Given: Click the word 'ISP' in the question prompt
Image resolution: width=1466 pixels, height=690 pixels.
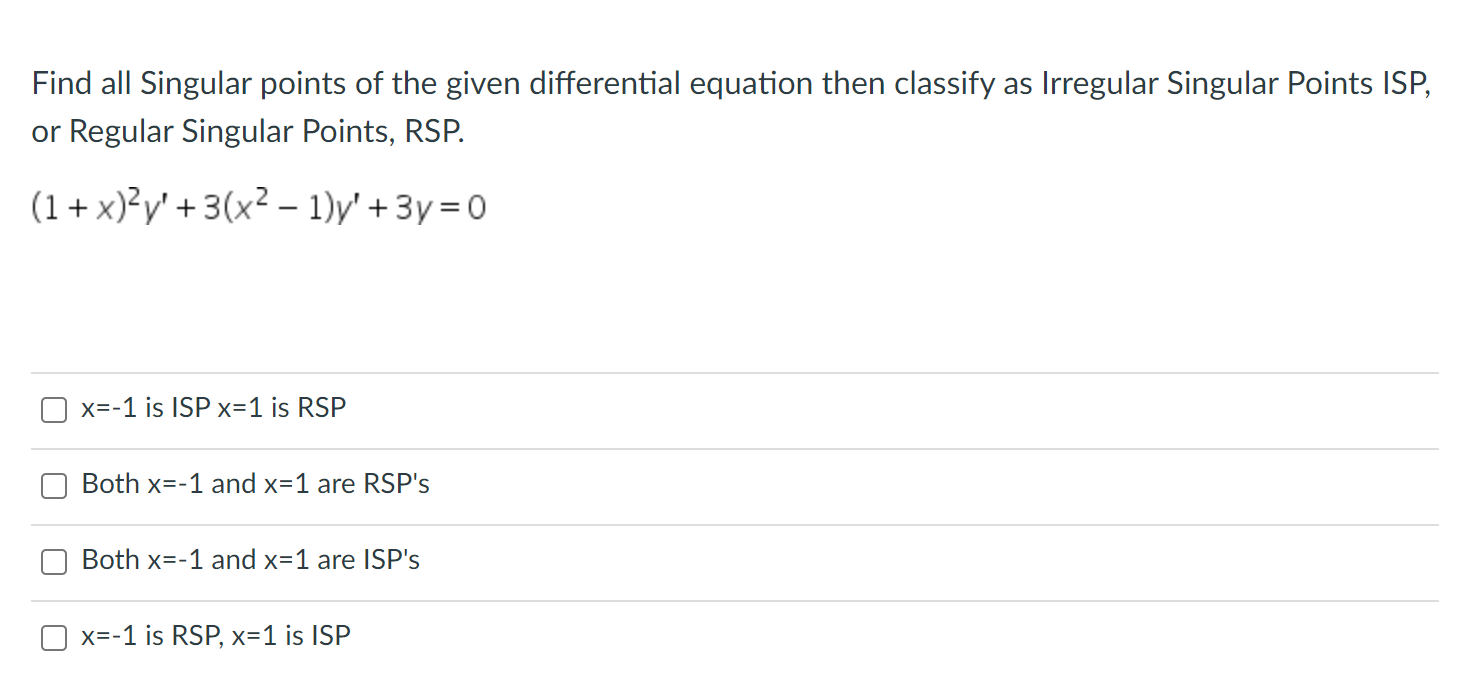Looking at the screenshot, I should pyautogui.click(x=1405, y=84).
